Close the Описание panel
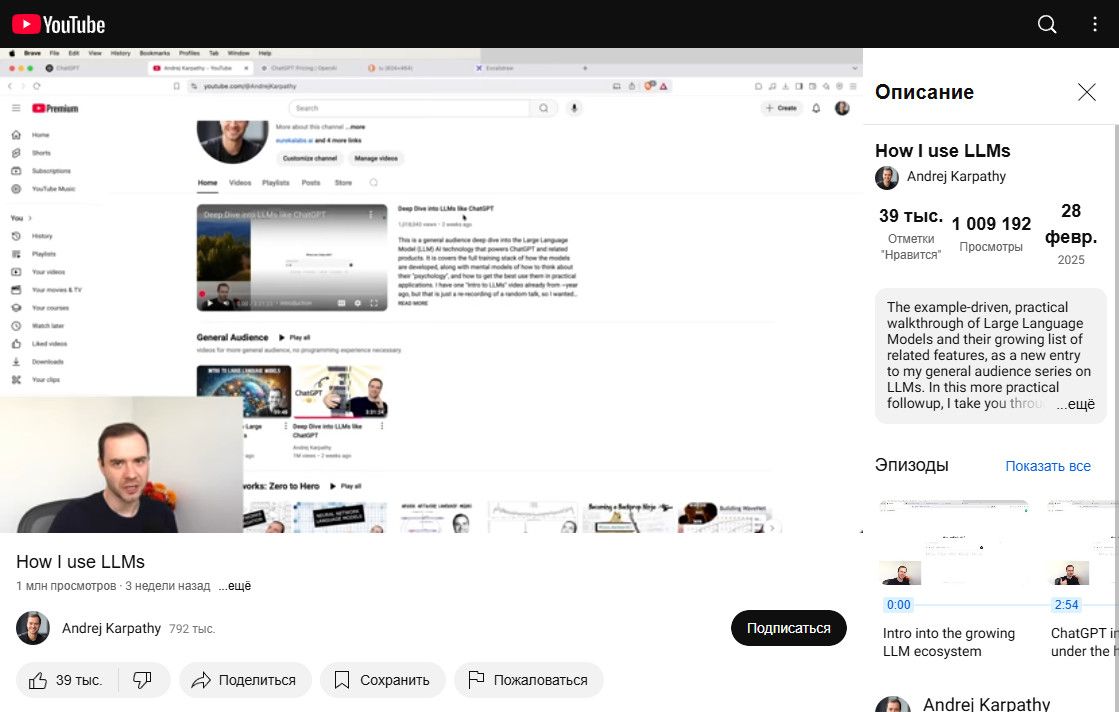This screenshot has width=1119, height=712. [1086, 92]
